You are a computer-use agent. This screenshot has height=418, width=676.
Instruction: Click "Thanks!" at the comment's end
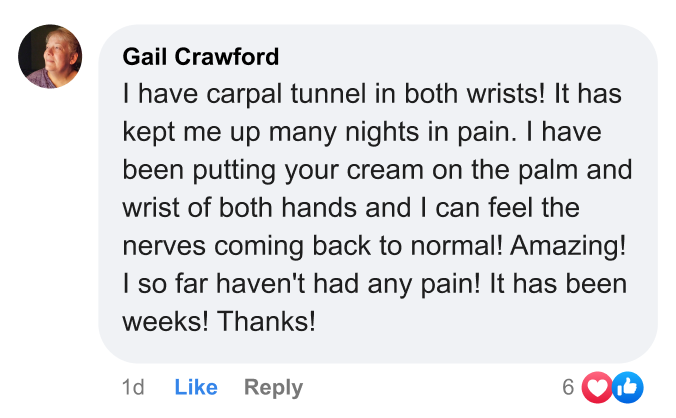click(266, 321)
